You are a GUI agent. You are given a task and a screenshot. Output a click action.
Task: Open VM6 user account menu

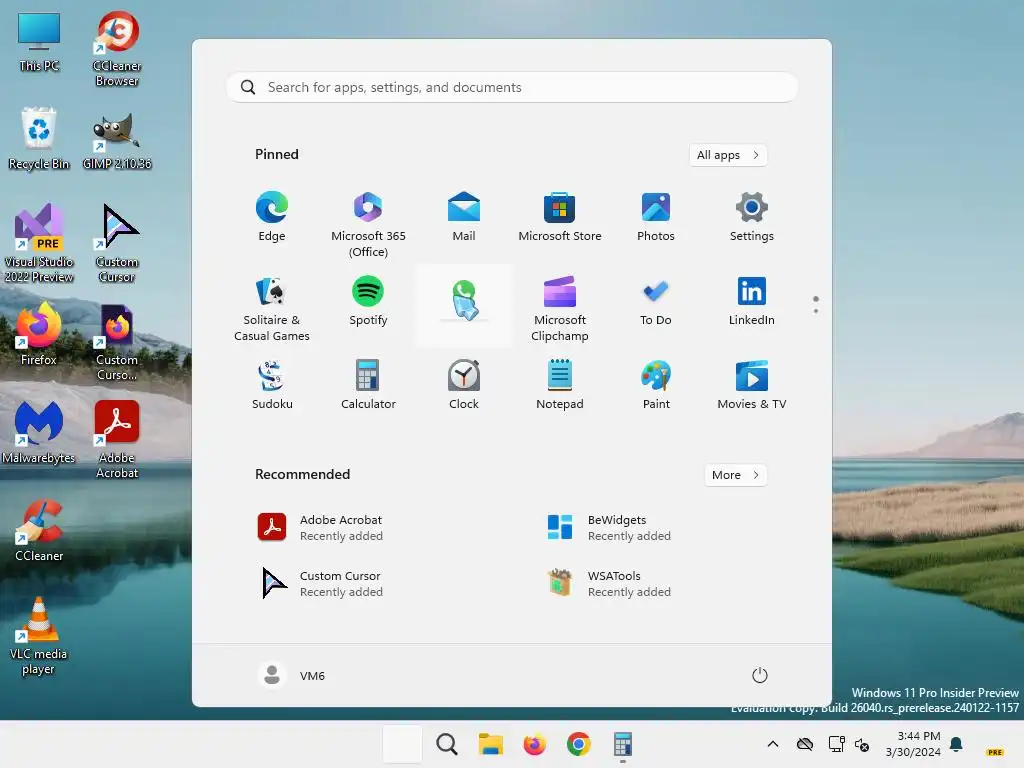point(292,675)
